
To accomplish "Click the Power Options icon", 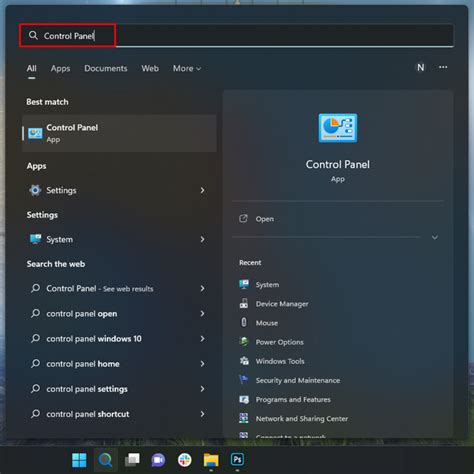I will [x=244, y=342].
